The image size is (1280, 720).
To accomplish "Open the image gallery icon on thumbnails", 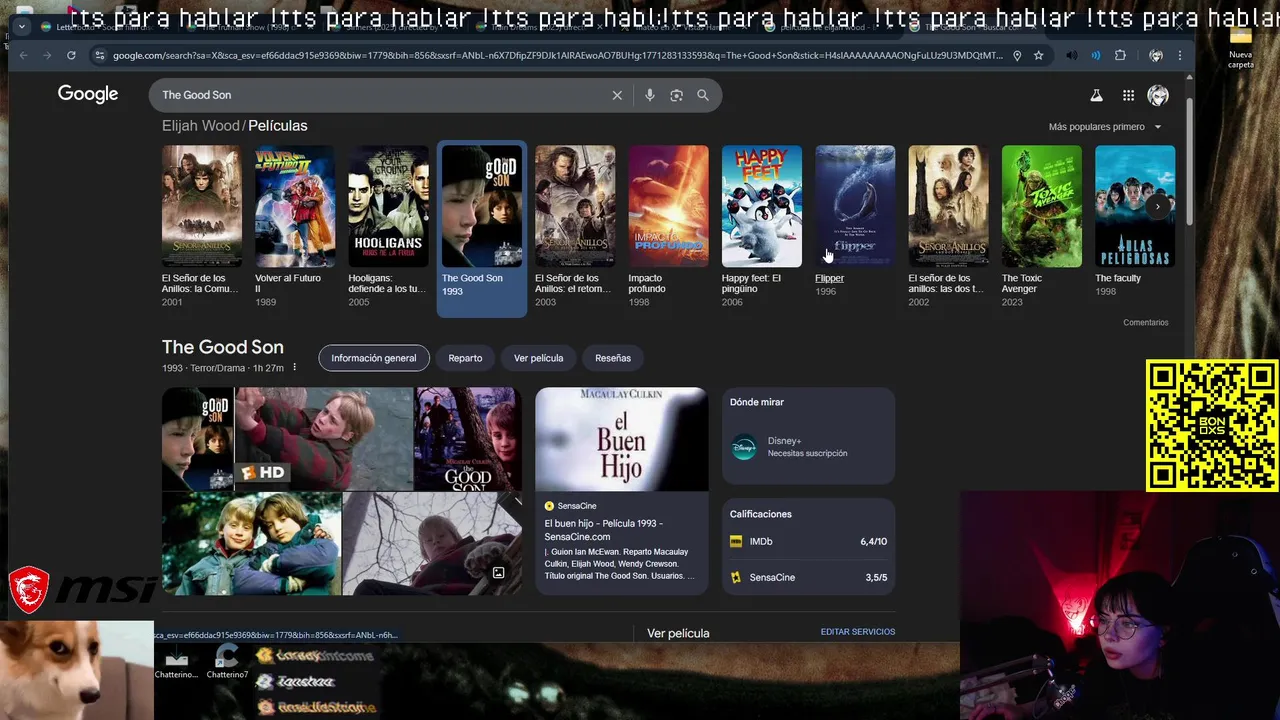I will (x=498, y=573).
